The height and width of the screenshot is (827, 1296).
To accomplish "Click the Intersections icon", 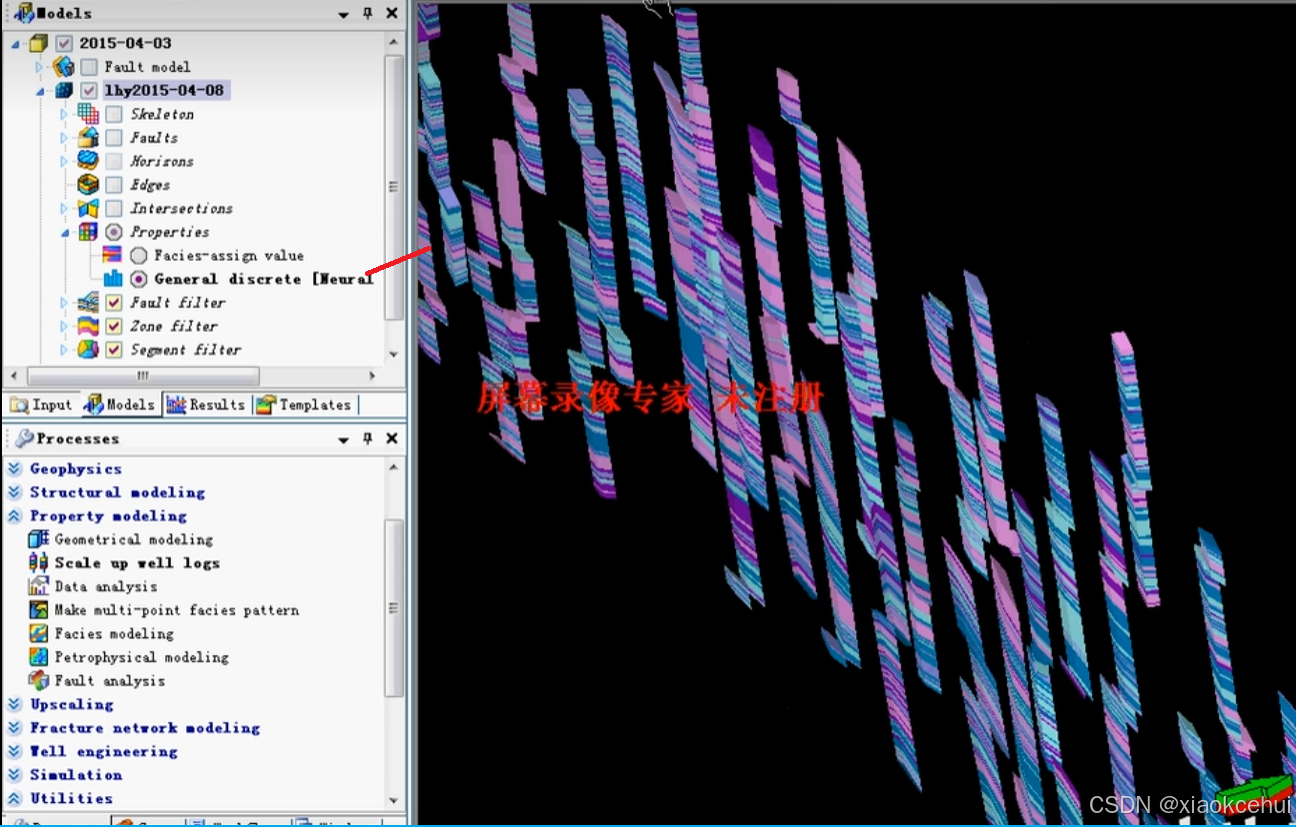I will (88, 208).
